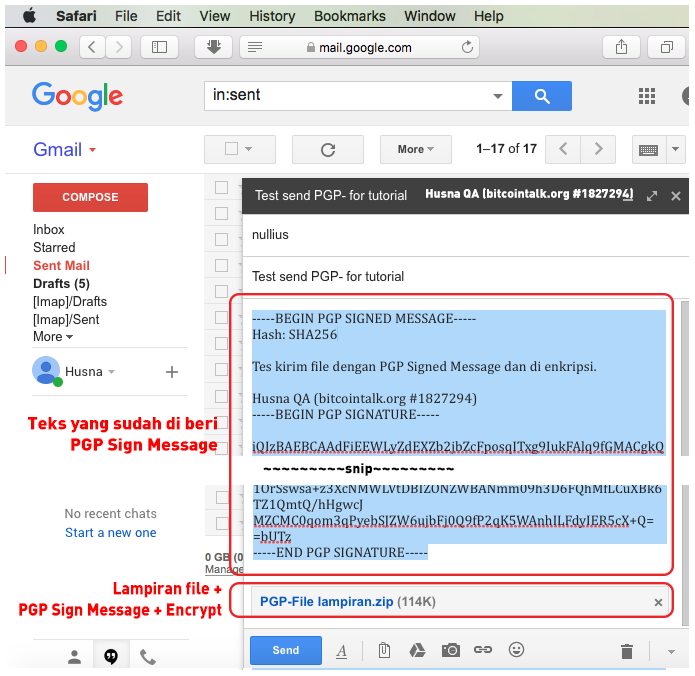The width and height of the screenshot is (695, 676).
Task: Click the mail.google.com address field
Action: 359,47
